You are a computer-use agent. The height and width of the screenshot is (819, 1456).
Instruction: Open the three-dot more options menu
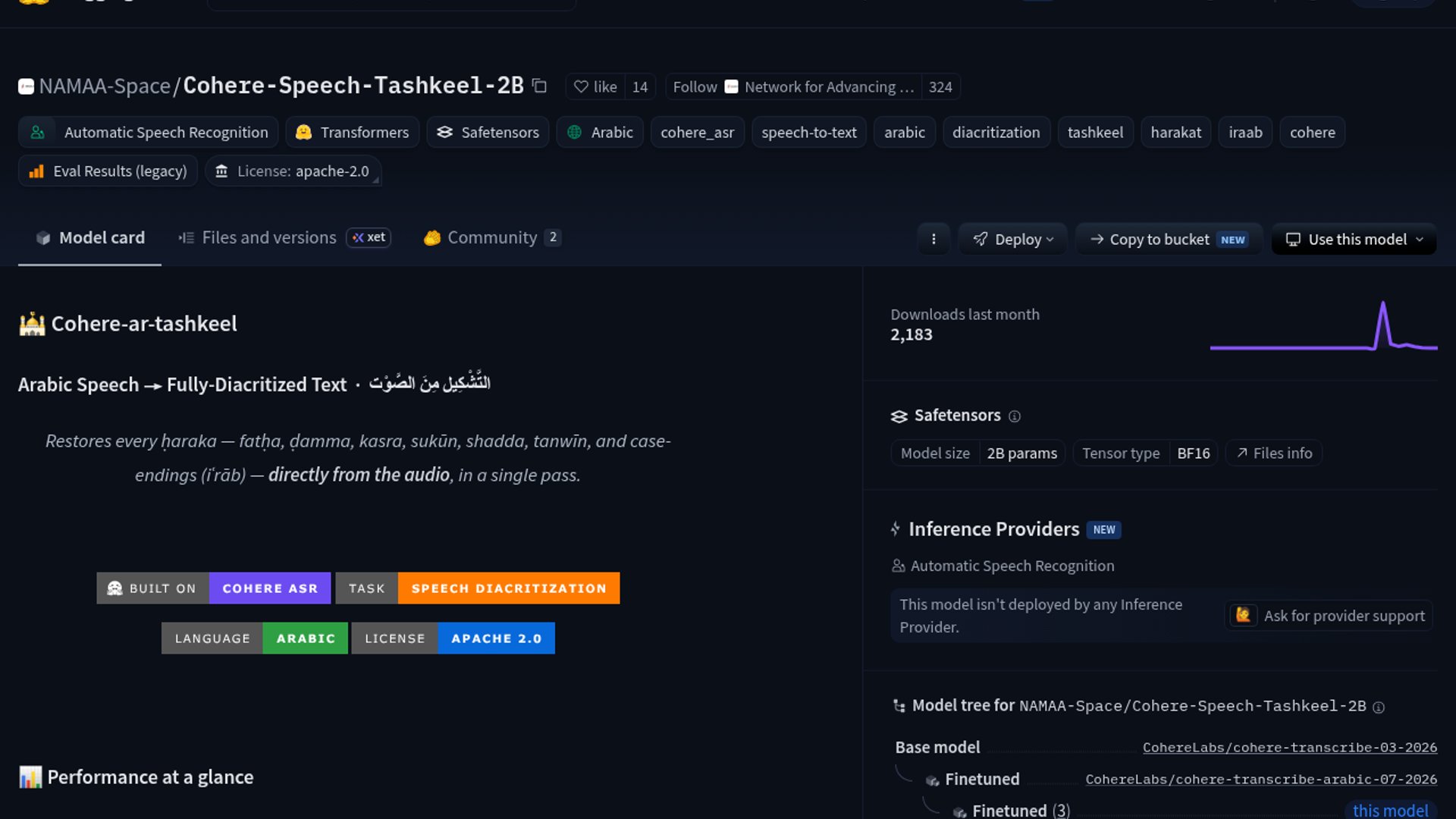[934, 239]
